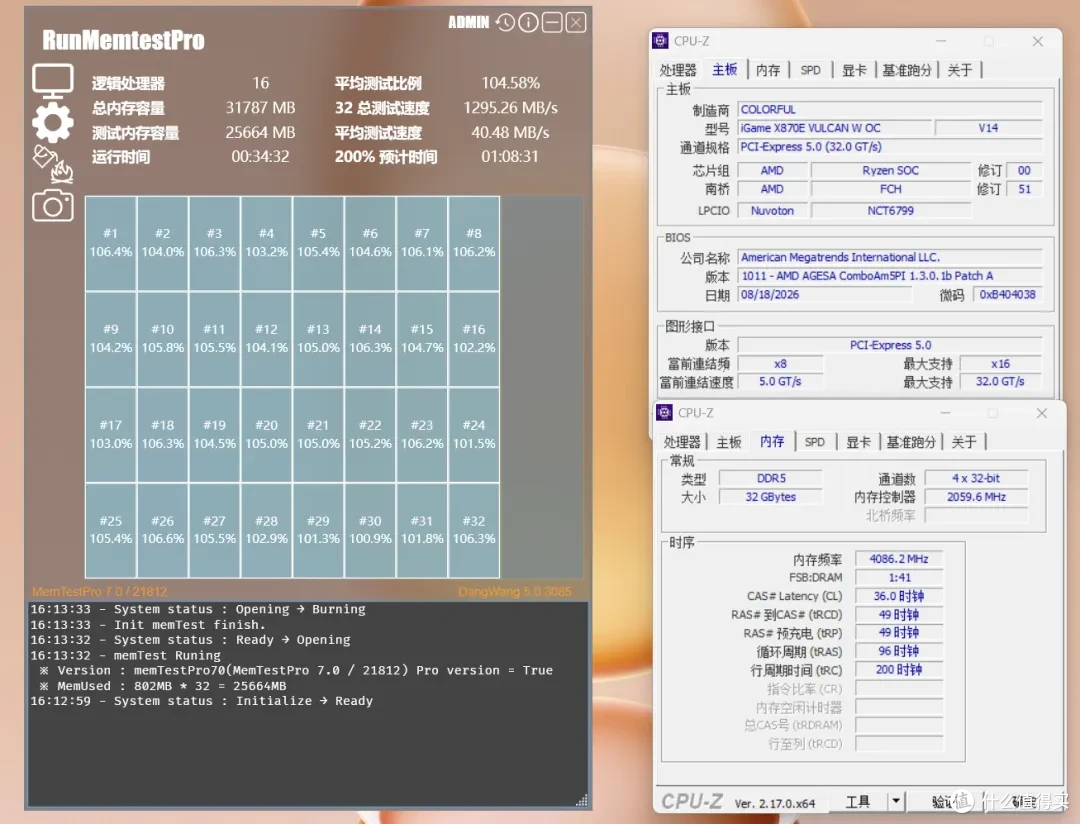
Task: Click the 4086.2 MHz memory frequency field
Action: (x=899, y=559)
